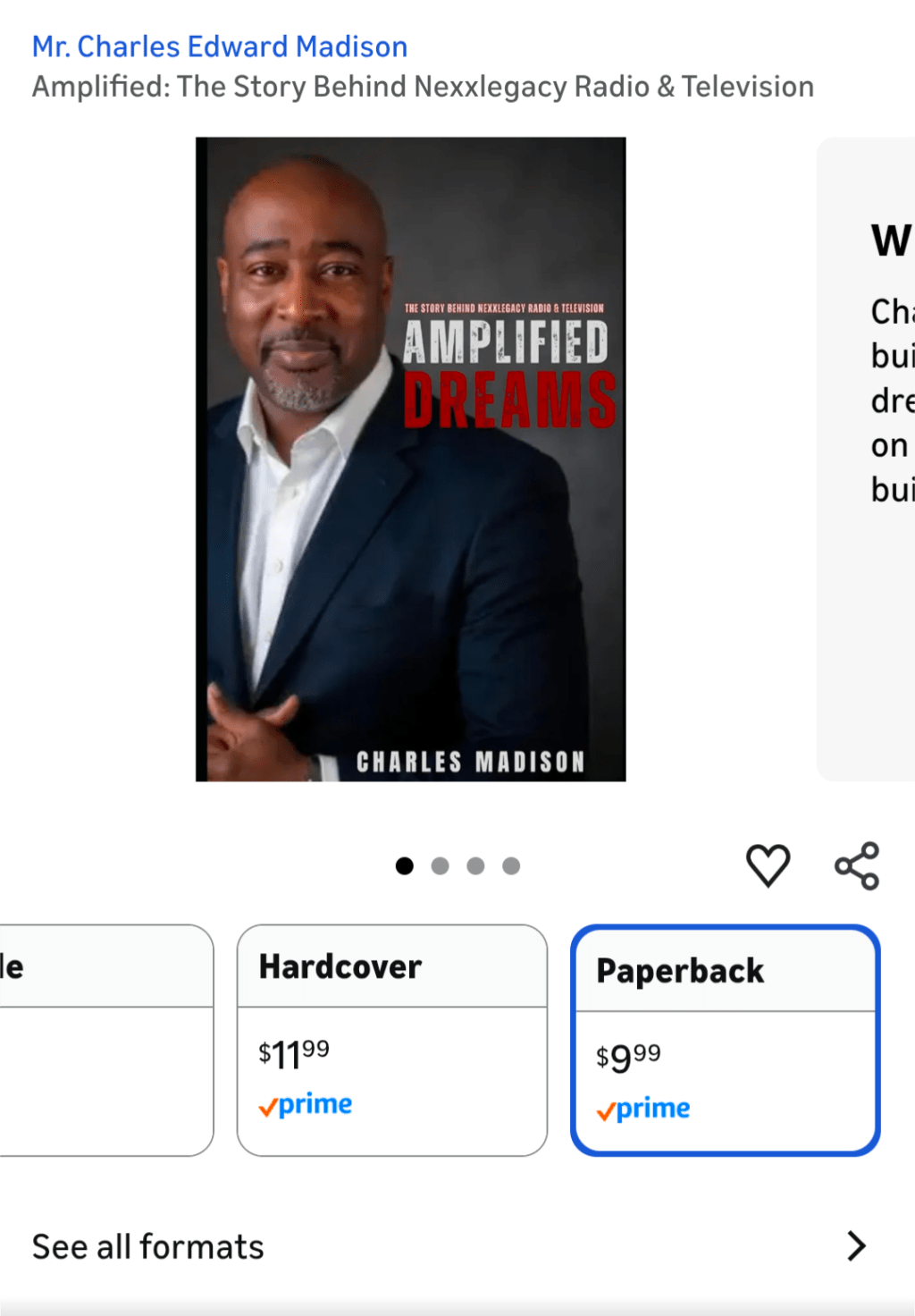Add book to wishlist with heart icon
915x1316 pixels.
[768, 865]
